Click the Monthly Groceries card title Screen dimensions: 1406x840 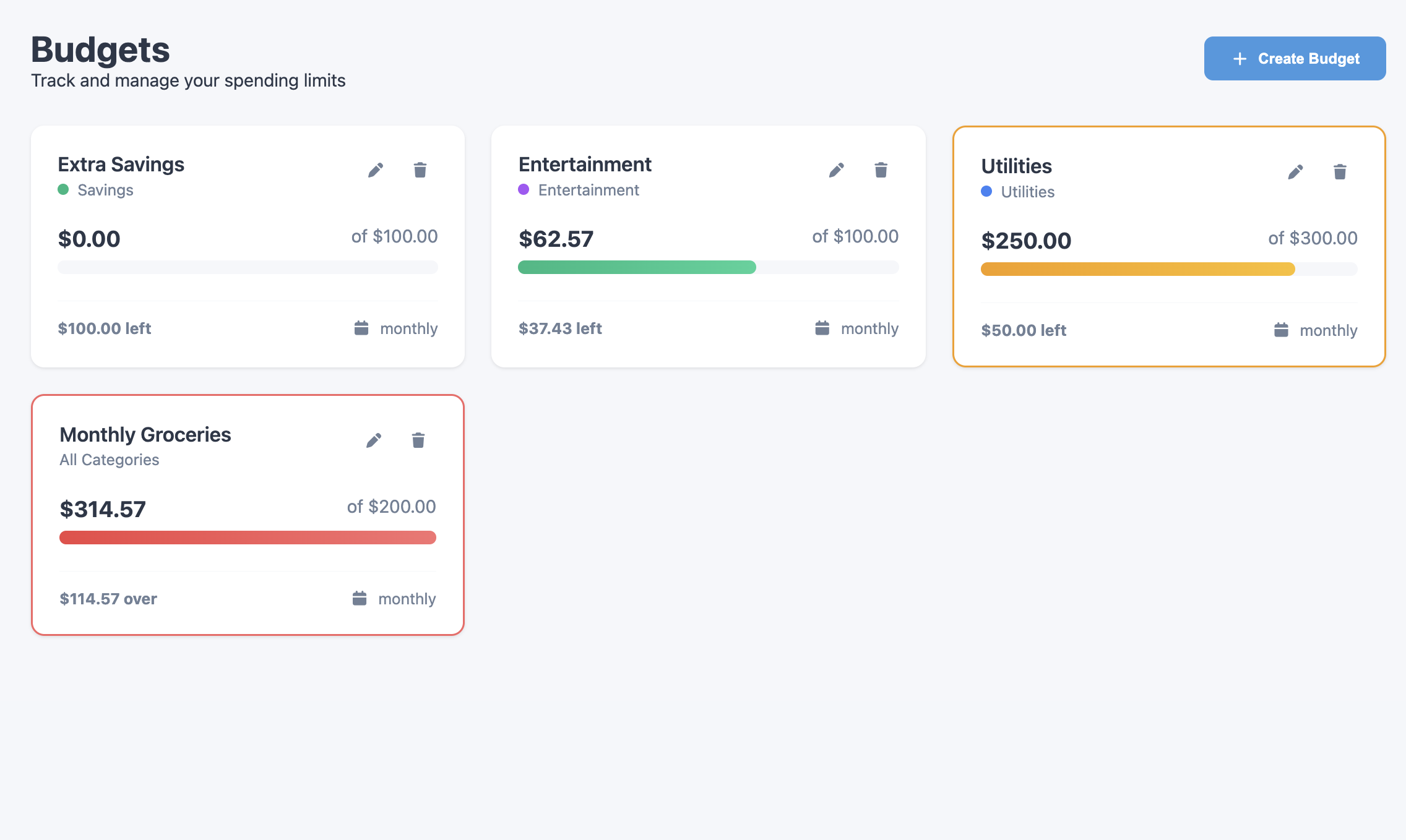(145, 435)
